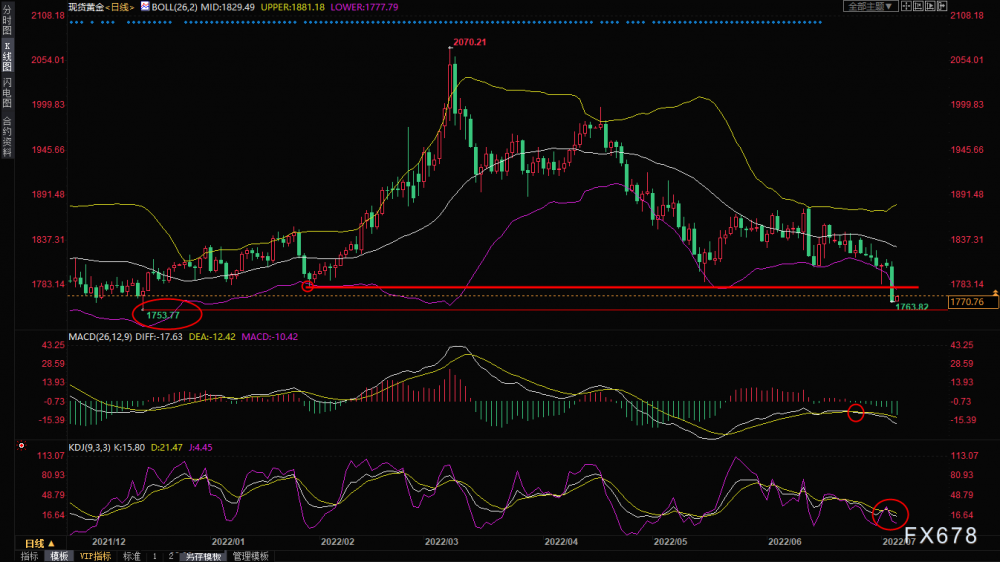Viewport: 1000px width, 562px height.
Task: Click the <日线> label in chart title
Action: tap(119, 7)
